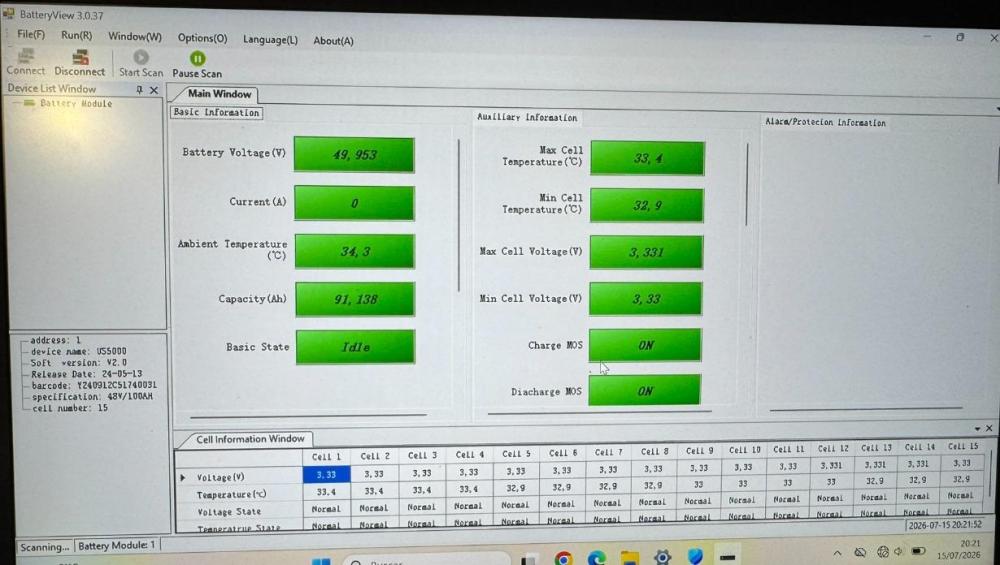Click the green Pause Scan icon
Image resolution: width=1000 pixels, height=565 pixels.
(198, 59)
